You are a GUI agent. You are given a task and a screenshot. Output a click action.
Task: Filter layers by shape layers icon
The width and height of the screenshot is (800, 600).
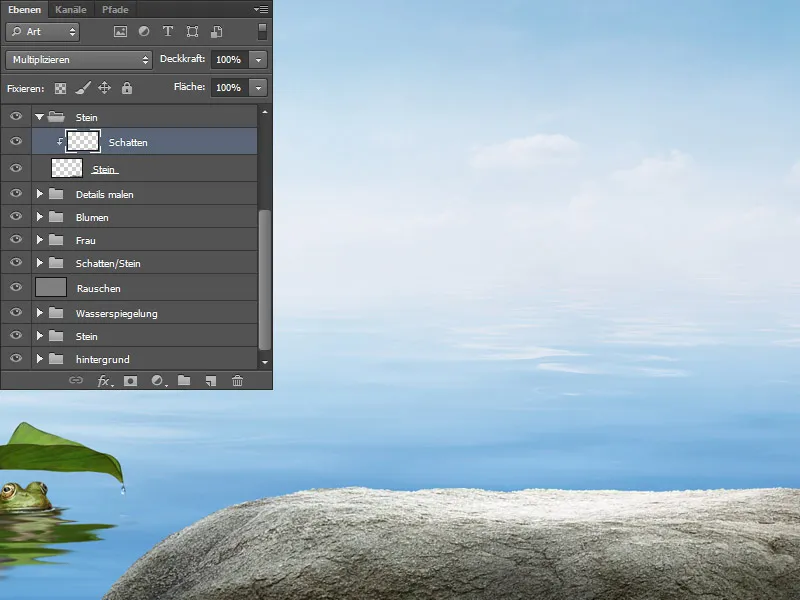pyautogui.click(x=192, y=32)
